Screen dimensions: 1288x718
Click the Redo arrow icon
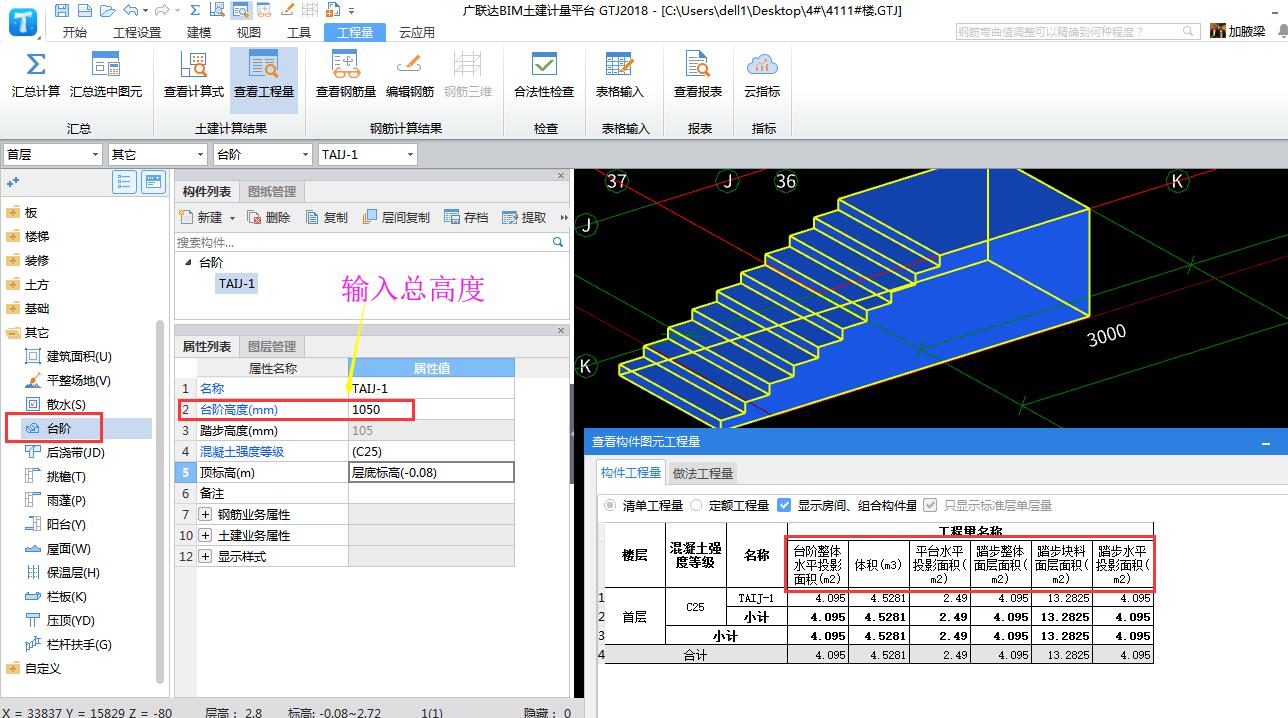pyautogui.click(x=163, y=11)
